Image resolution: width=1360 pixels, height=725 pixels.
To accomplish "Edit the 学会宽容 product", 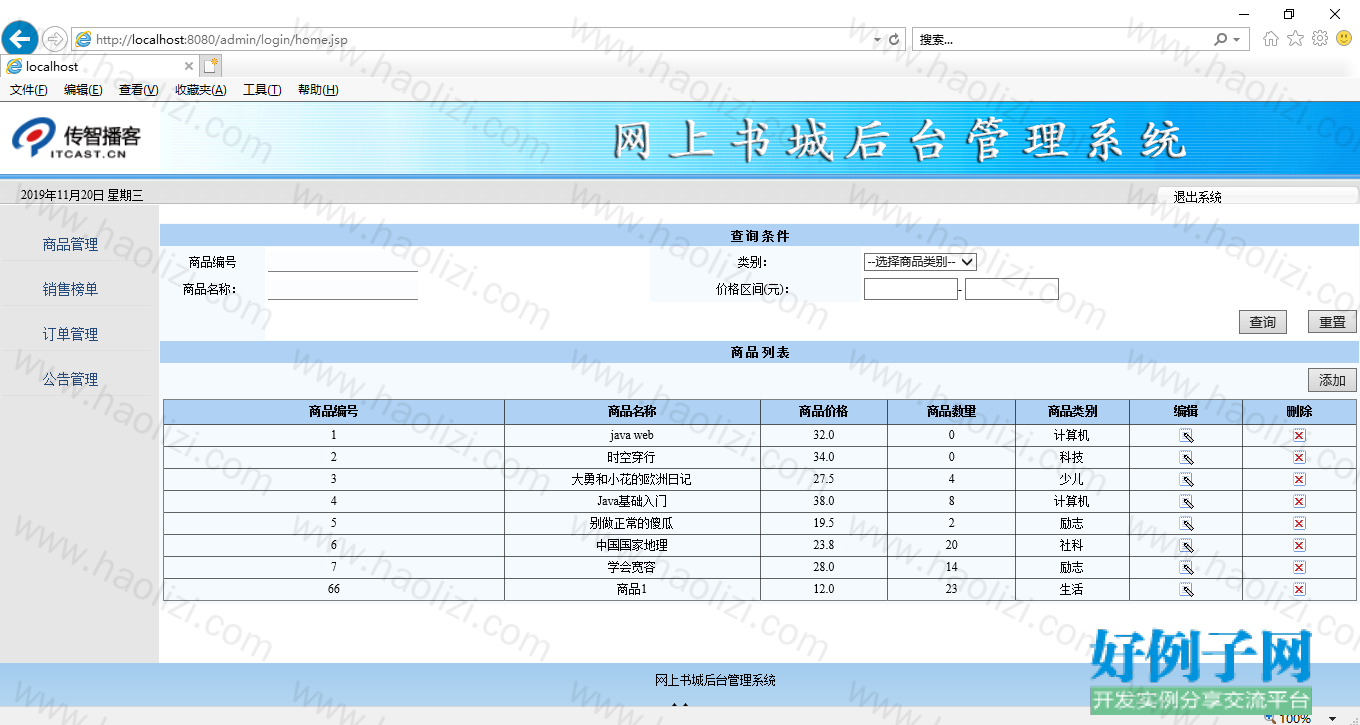I will (1186, 567).
